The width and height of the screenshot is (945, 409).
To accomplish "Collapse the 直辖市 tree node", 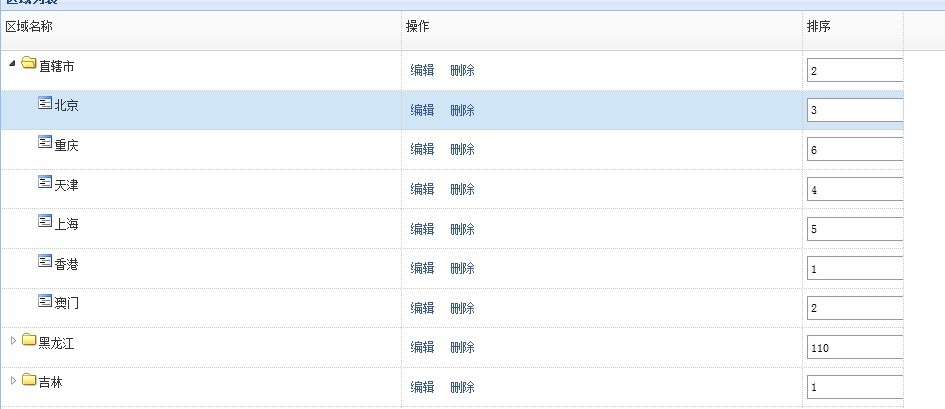I will (12, 64).
